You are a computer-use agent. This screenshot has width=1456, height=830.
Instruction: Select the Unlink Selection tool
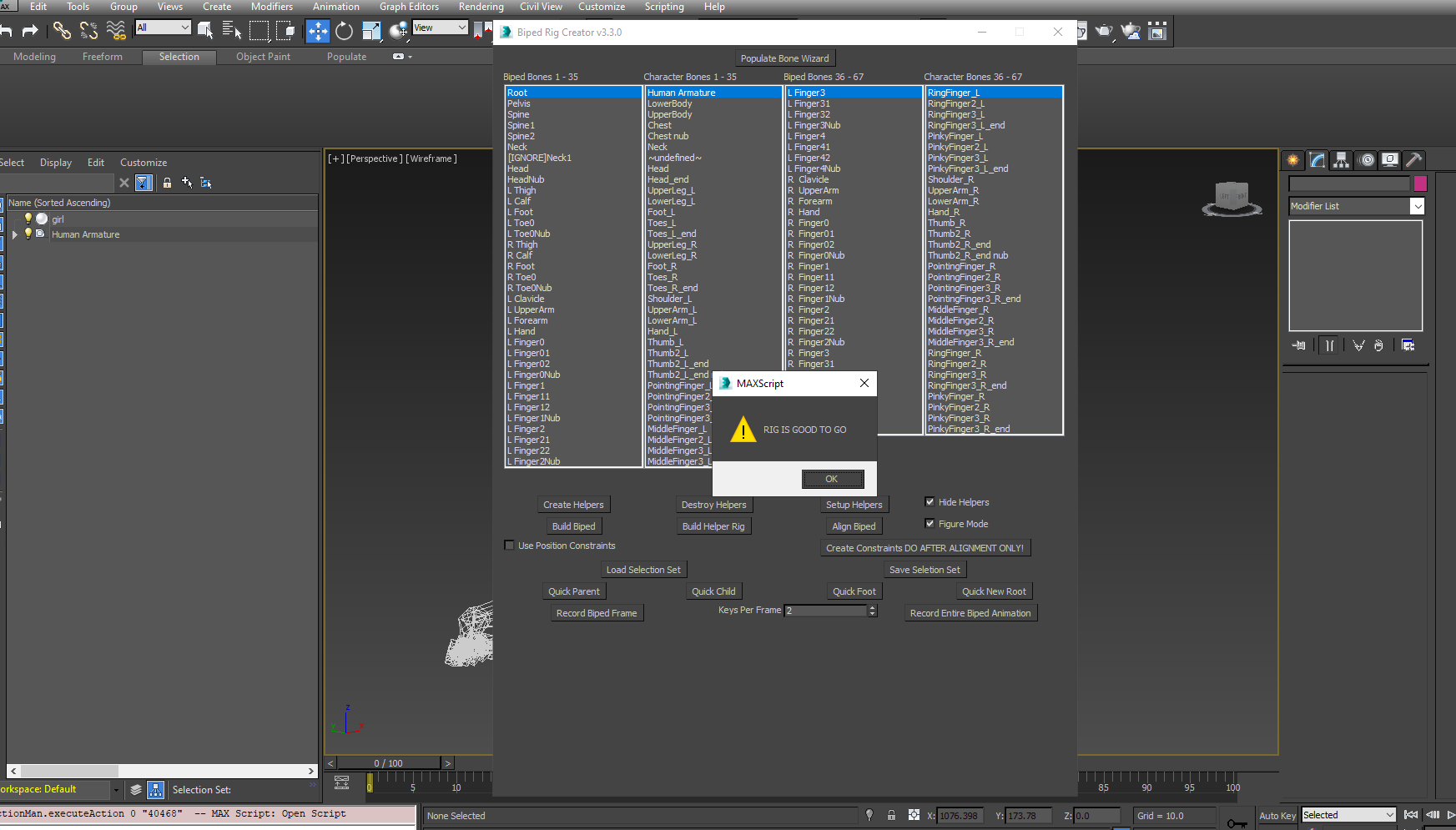[88, 31]
